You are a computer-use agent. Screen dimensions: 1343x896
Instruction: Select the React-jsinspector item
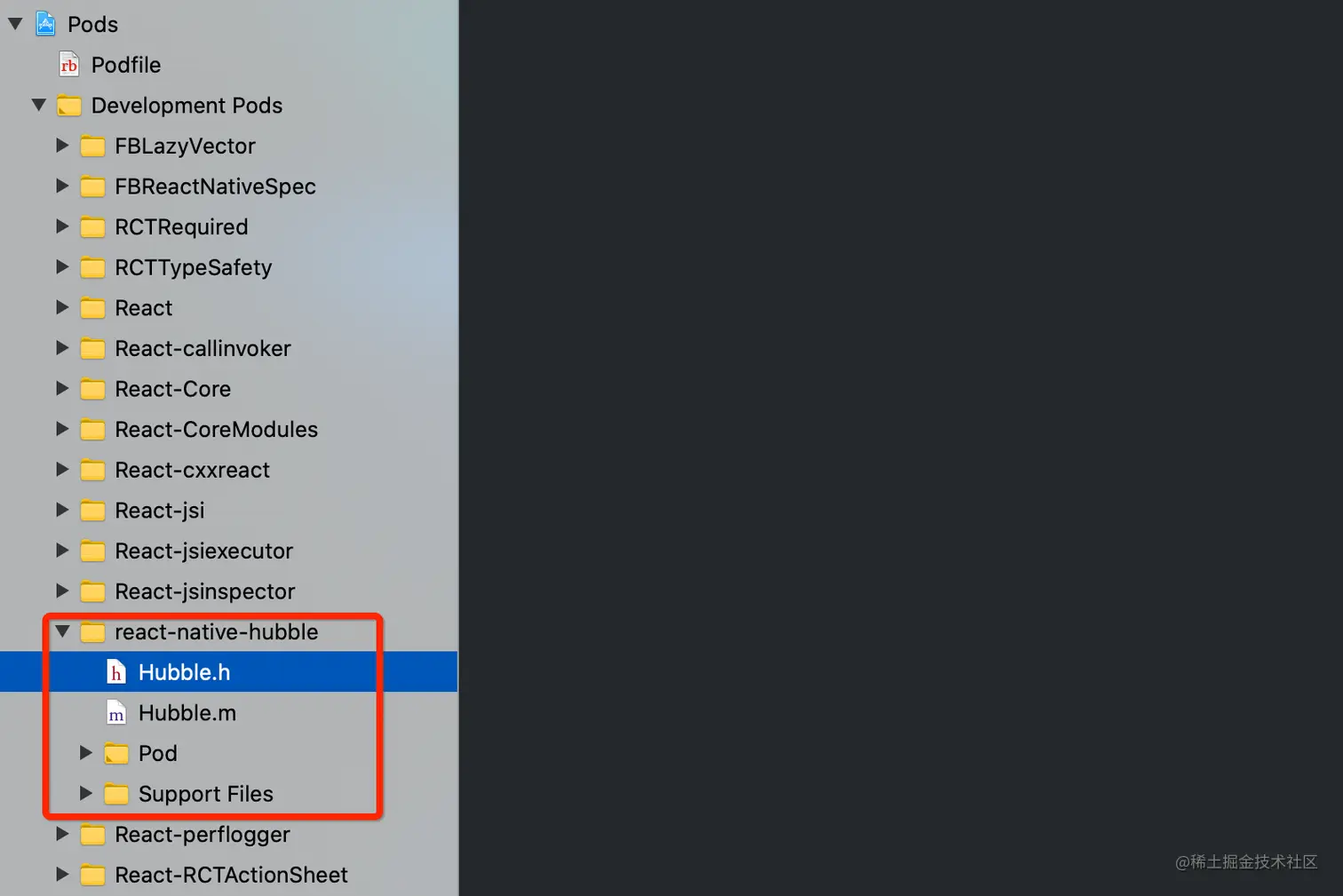coord(204,591)
